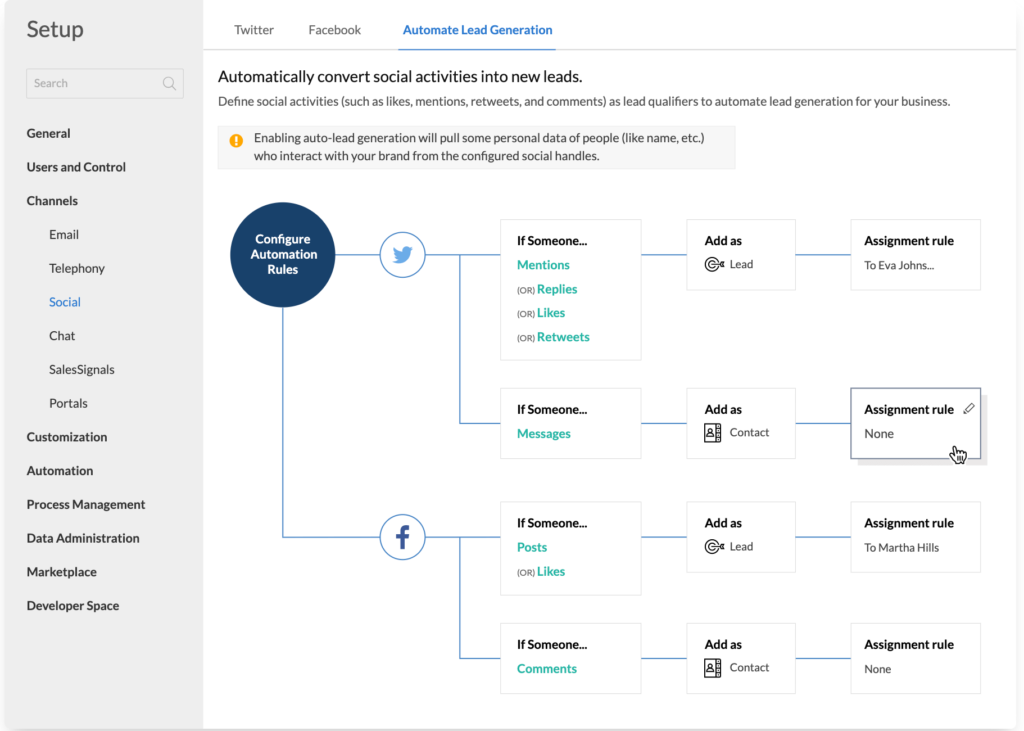
Task: Select the Automate Lead Generation tab
Action: pos(477,30)
